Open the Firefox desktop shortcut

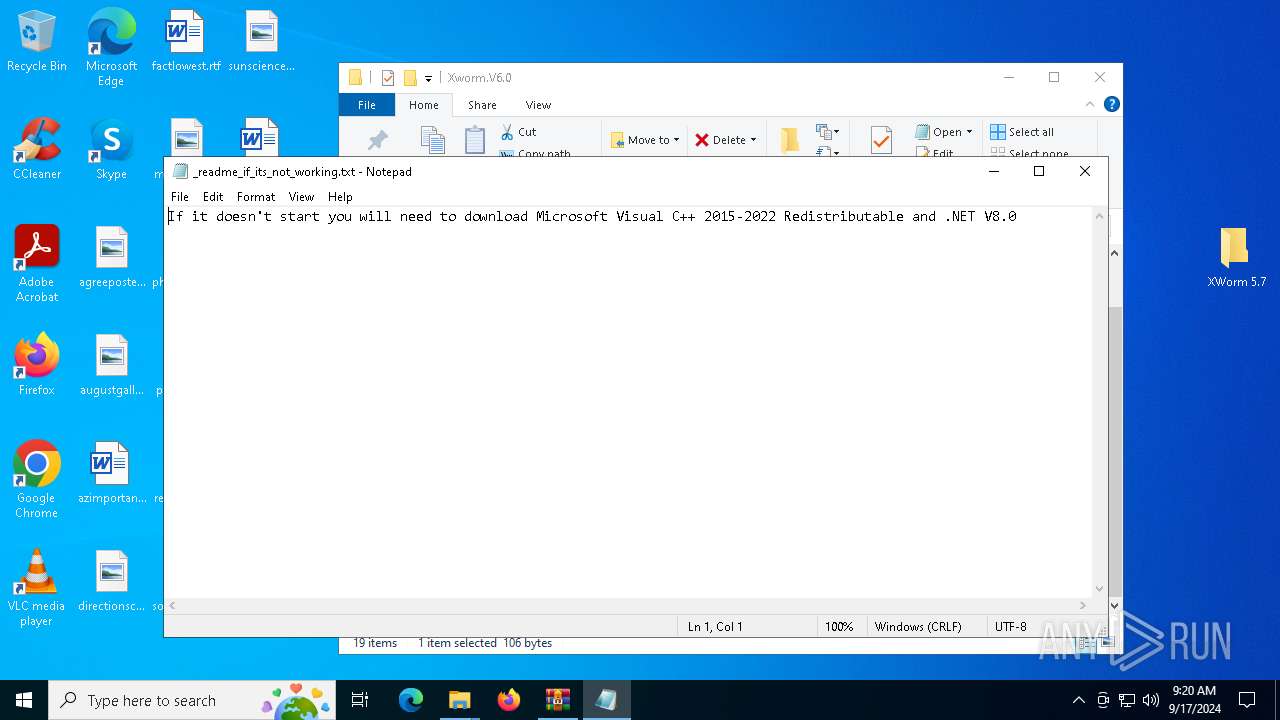[37, 365]
